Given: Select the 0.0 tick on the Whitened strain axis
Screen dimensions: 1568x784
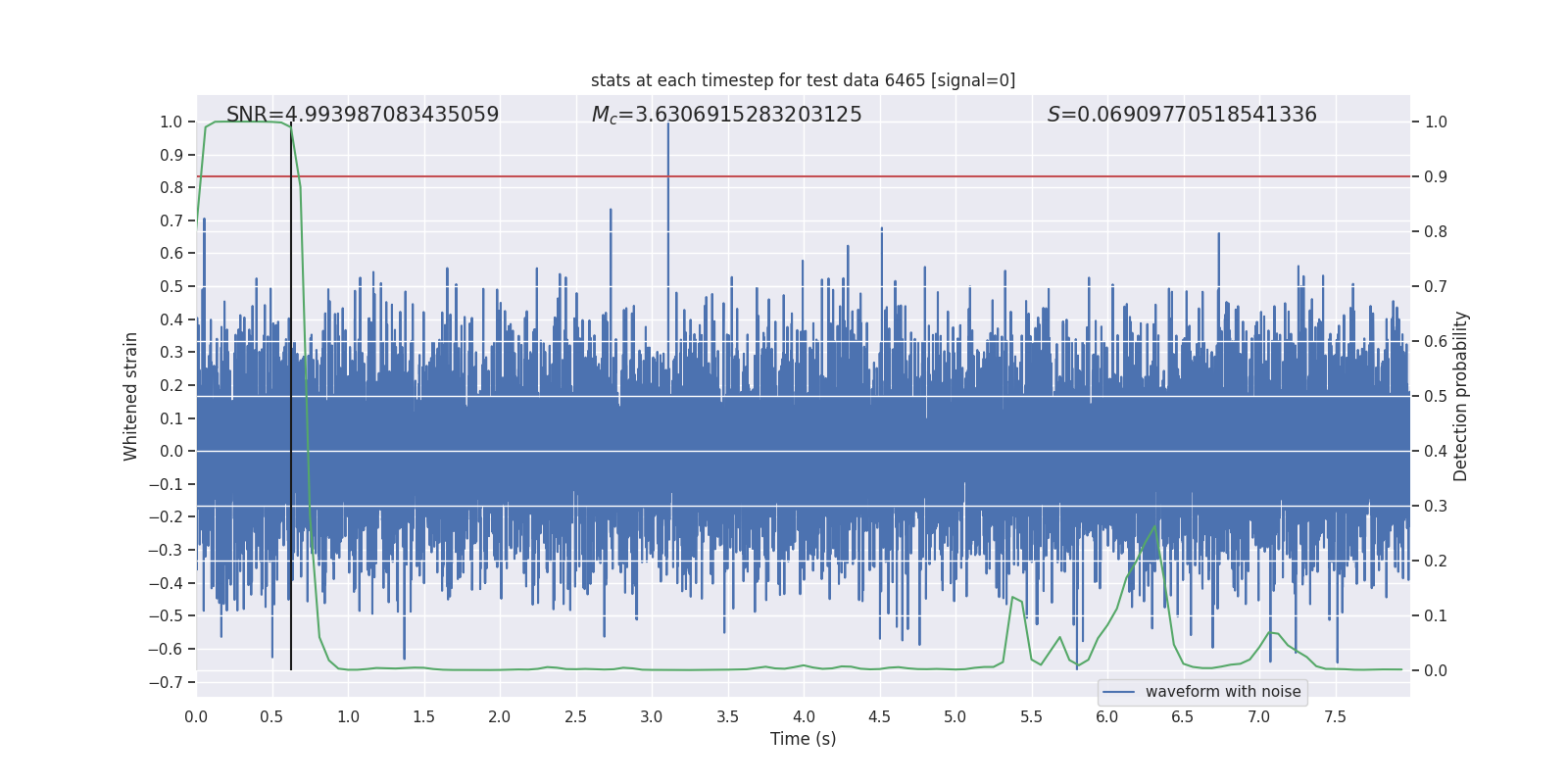Looking at the screenshot, I should (x=171, y=452).
